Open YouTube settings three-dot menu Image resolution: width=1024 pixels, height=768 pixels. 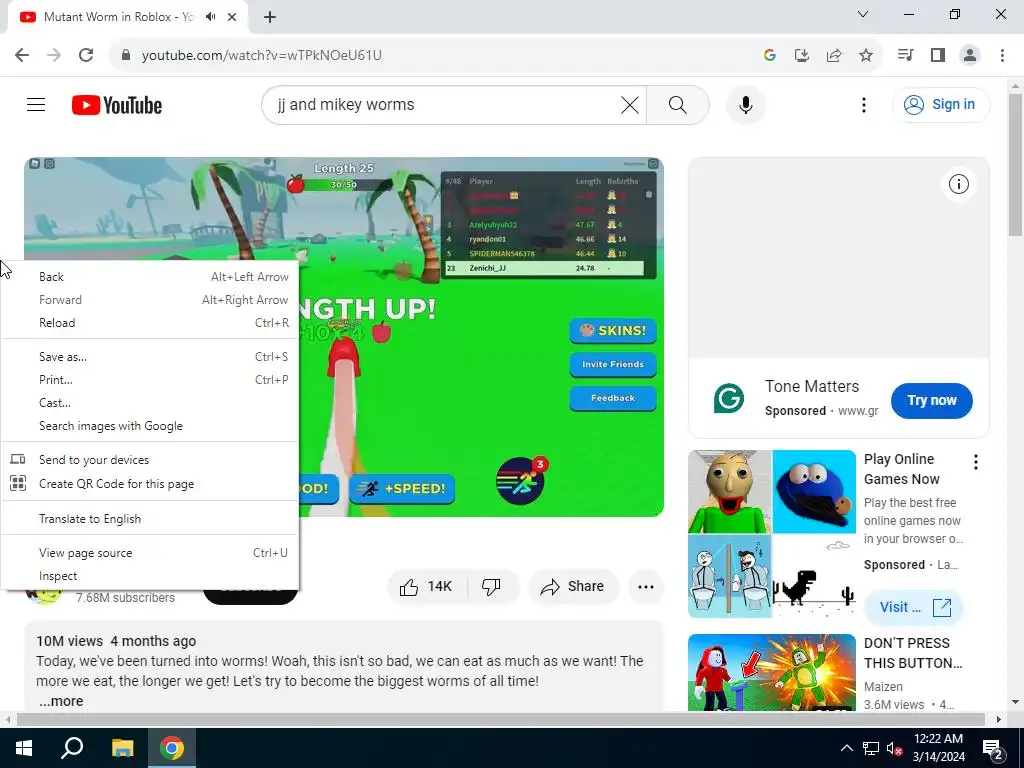click(x=864, y=105)
